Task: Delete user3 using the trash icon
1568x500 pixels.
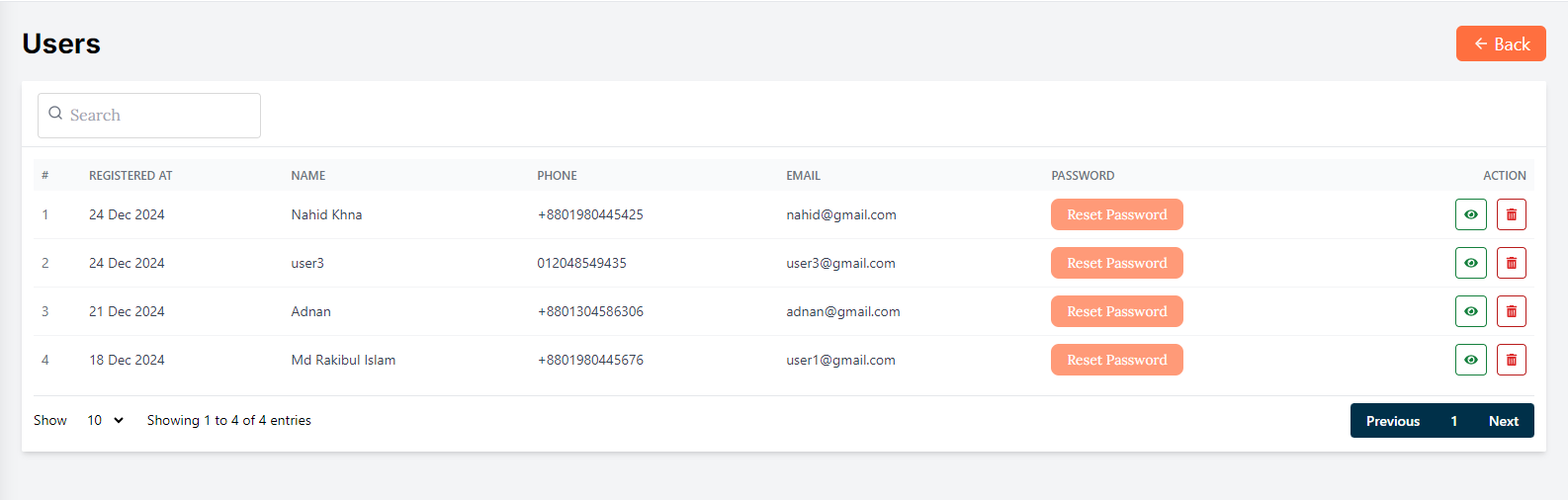Action: point(1511,263)
